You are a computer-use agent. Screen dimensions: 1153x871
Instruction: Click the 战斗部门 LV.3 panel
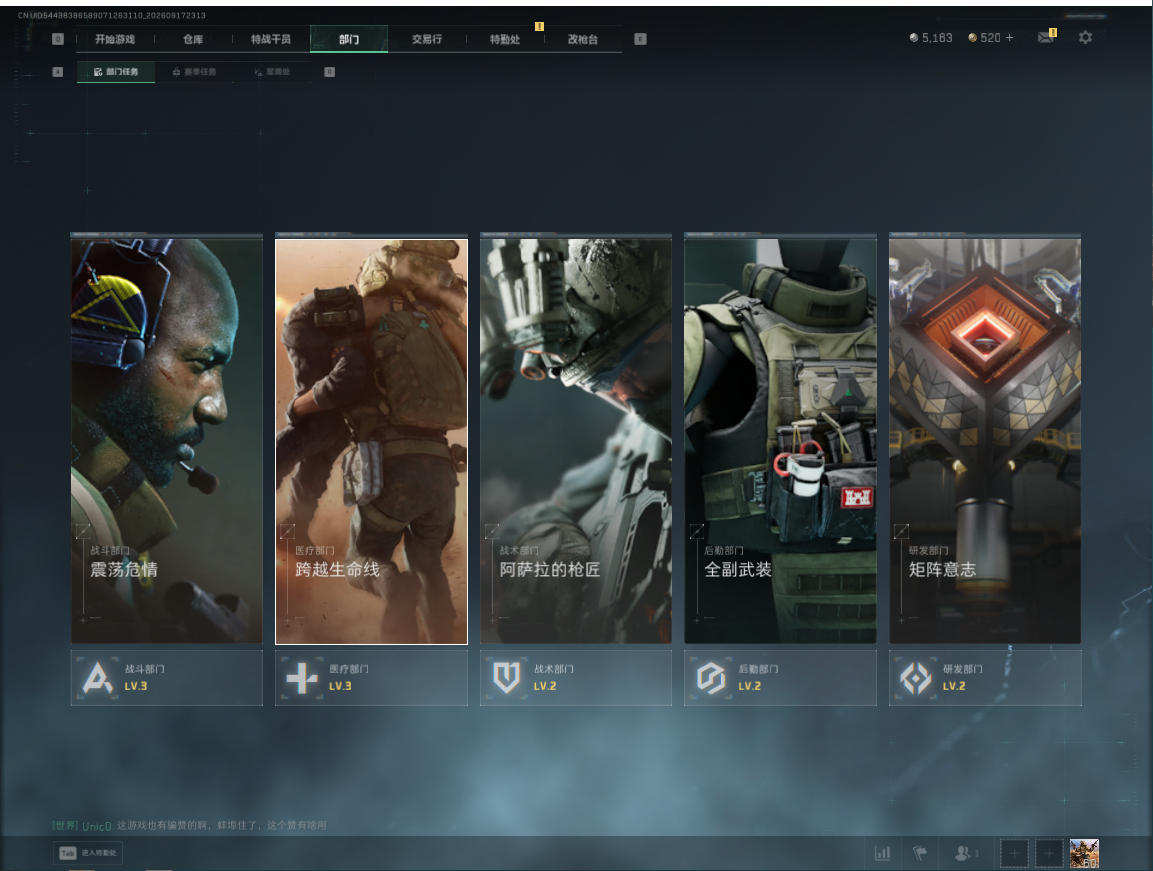[166, 678]
